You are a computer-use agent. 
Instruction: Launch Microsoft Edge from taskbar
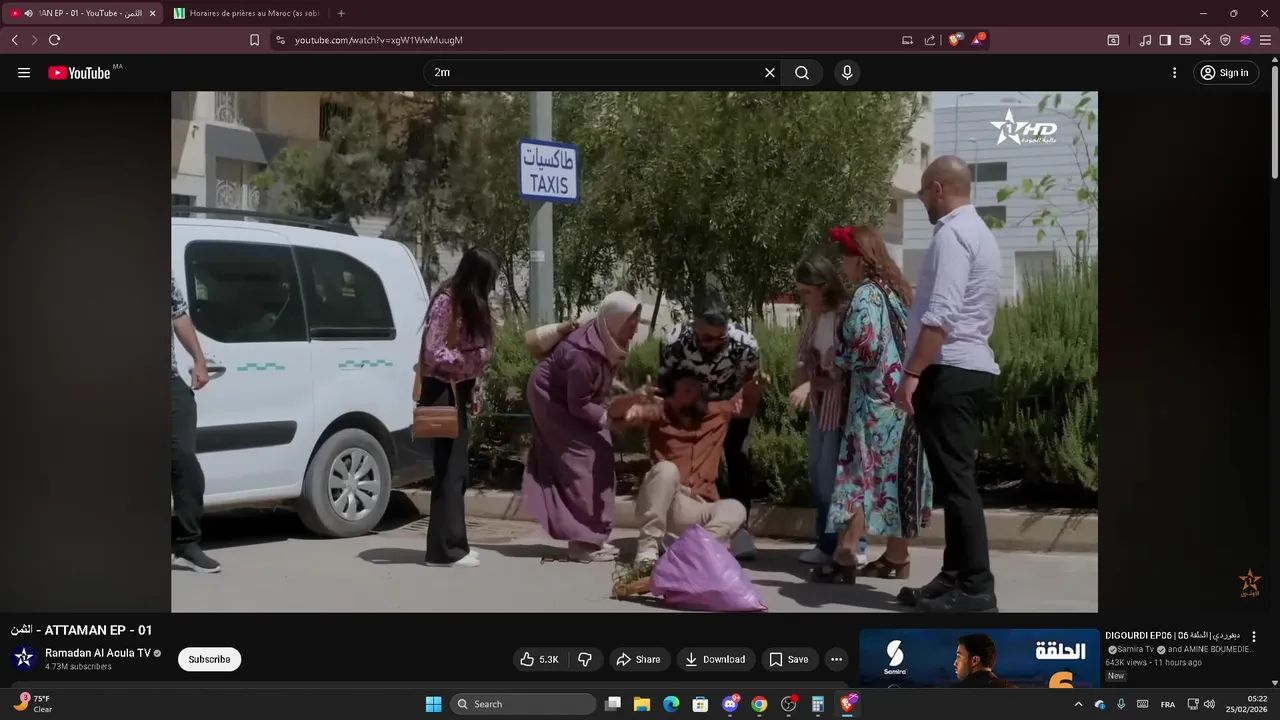(x=671, y=704)
